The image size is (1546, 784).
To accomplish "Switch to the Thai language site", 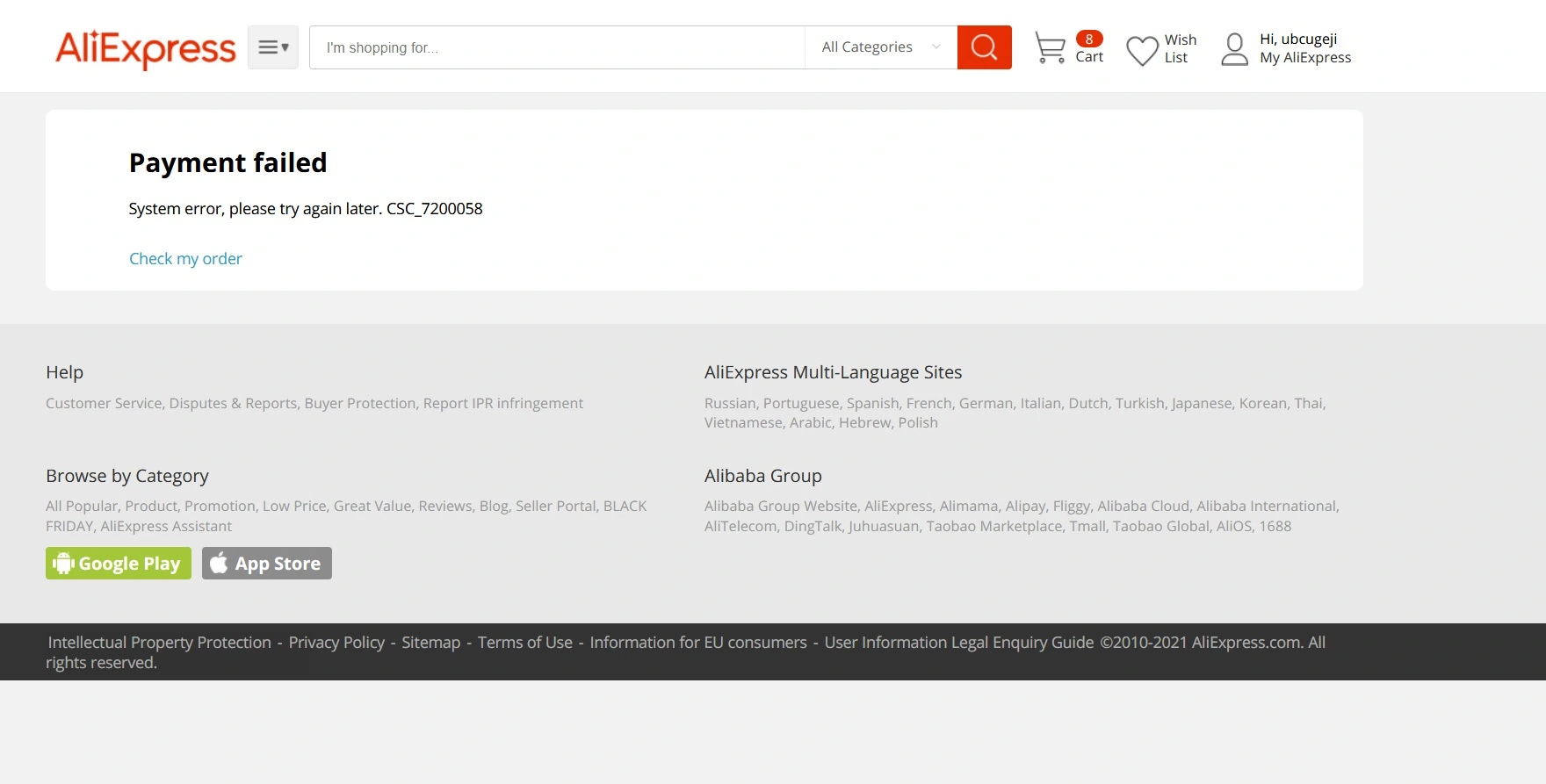I will point(1308,403).
